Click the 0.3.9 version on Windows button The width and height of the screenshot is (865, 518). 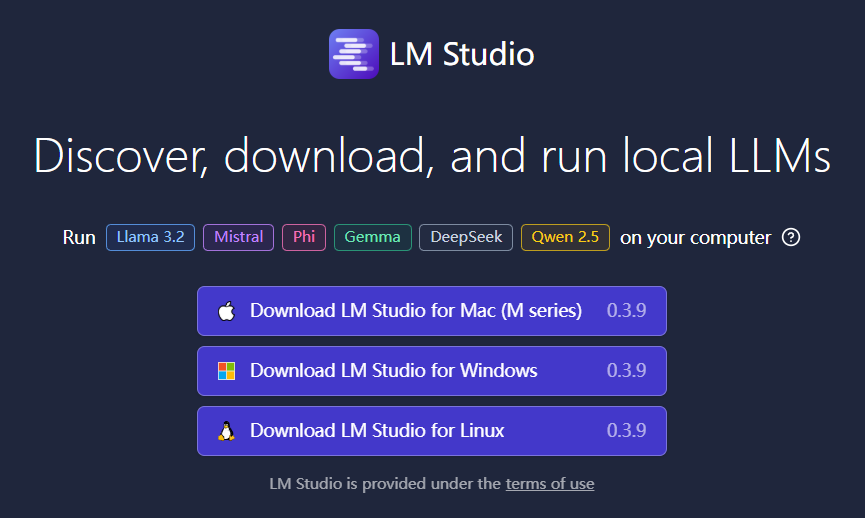click(626, 370)
